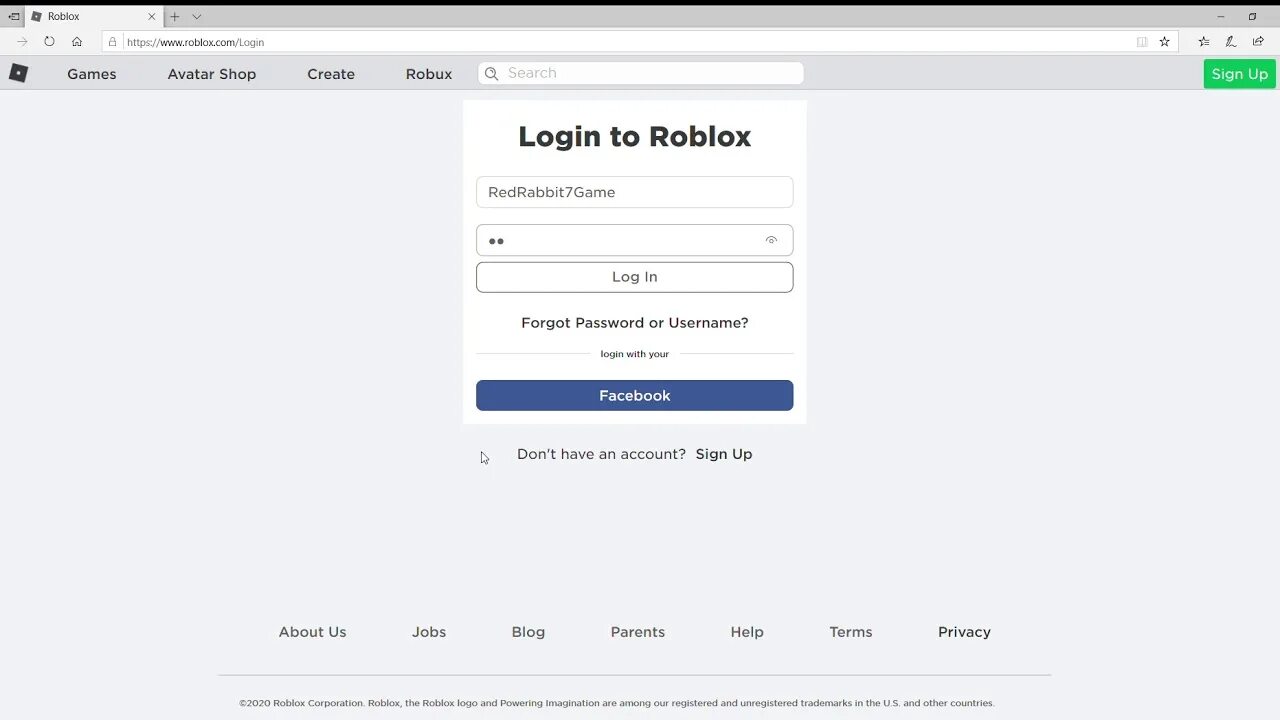Click the Log In button
The height and width of the screenshot is (720, 1280).
[x=635, y=277]
